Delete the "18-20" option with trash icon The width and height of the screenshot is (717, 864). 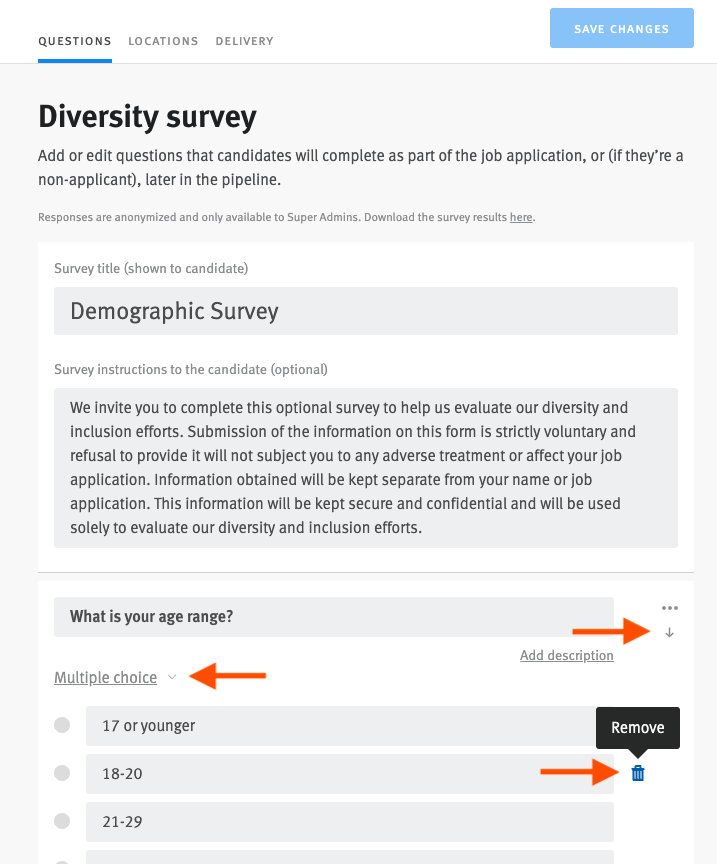tap(637, 772)
